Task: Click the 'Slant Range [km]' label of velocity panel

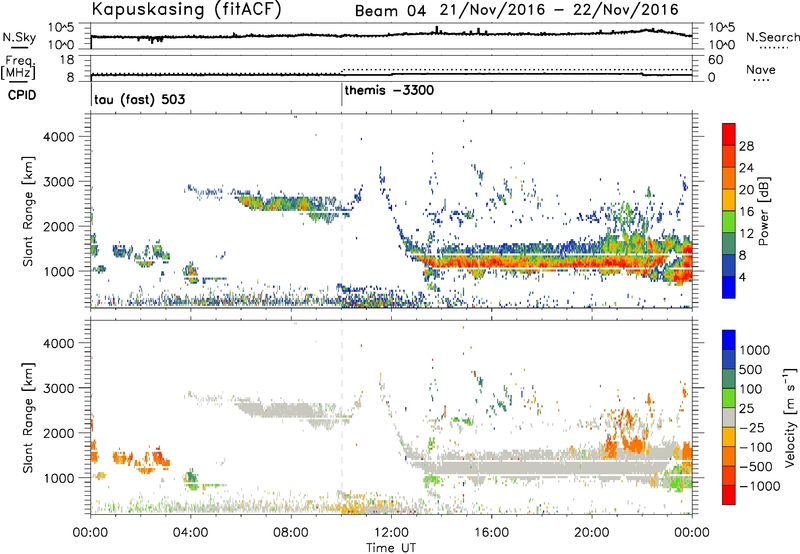Action: pyautogui.click(x=28, y=418)
